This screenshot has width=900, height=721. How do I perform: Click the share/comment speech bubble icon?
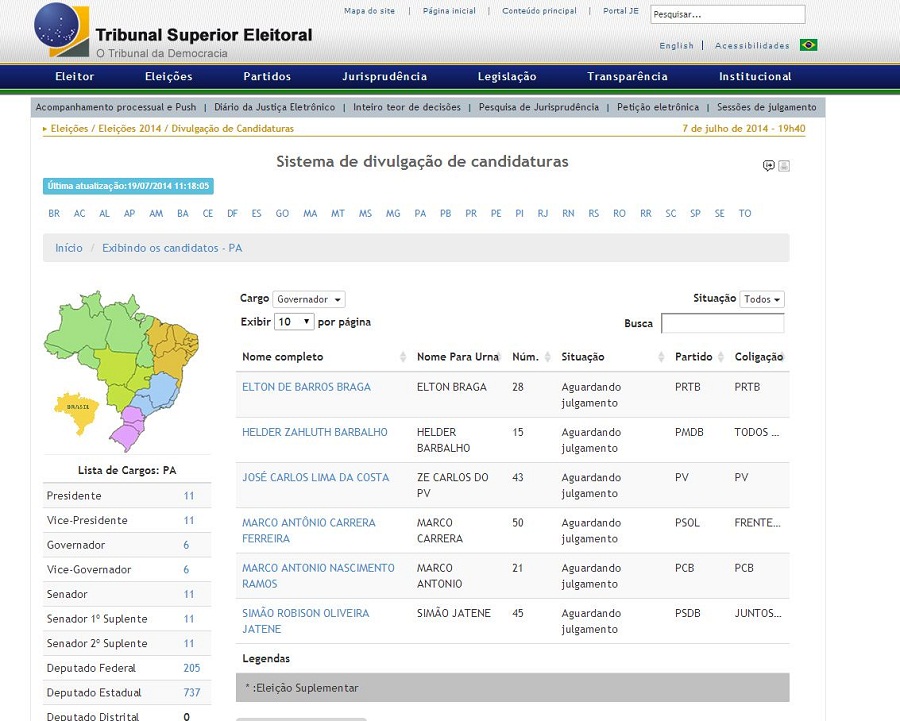point(768,166)
